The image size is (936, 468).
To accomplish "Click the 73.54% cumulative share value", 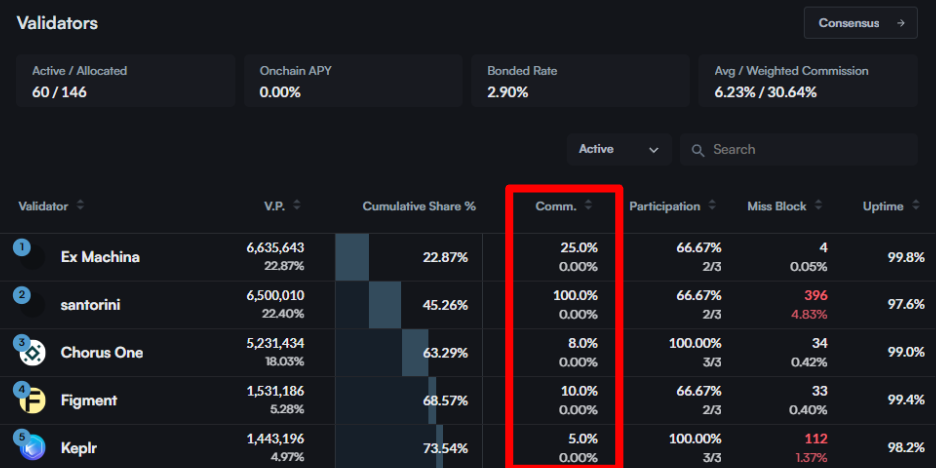I will click(445, 448).
